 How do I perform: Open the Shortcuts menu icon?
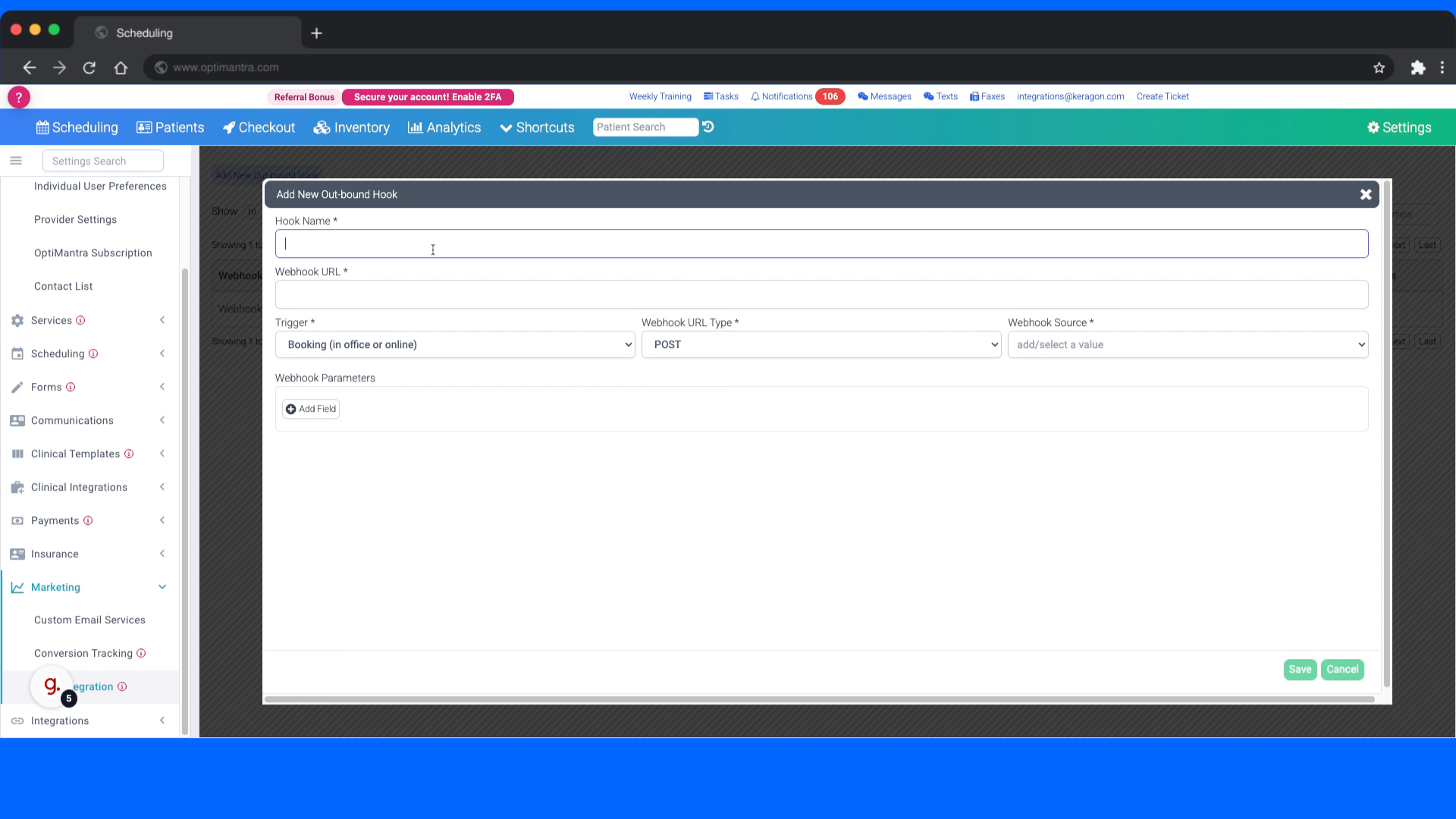tap(505, 127)
